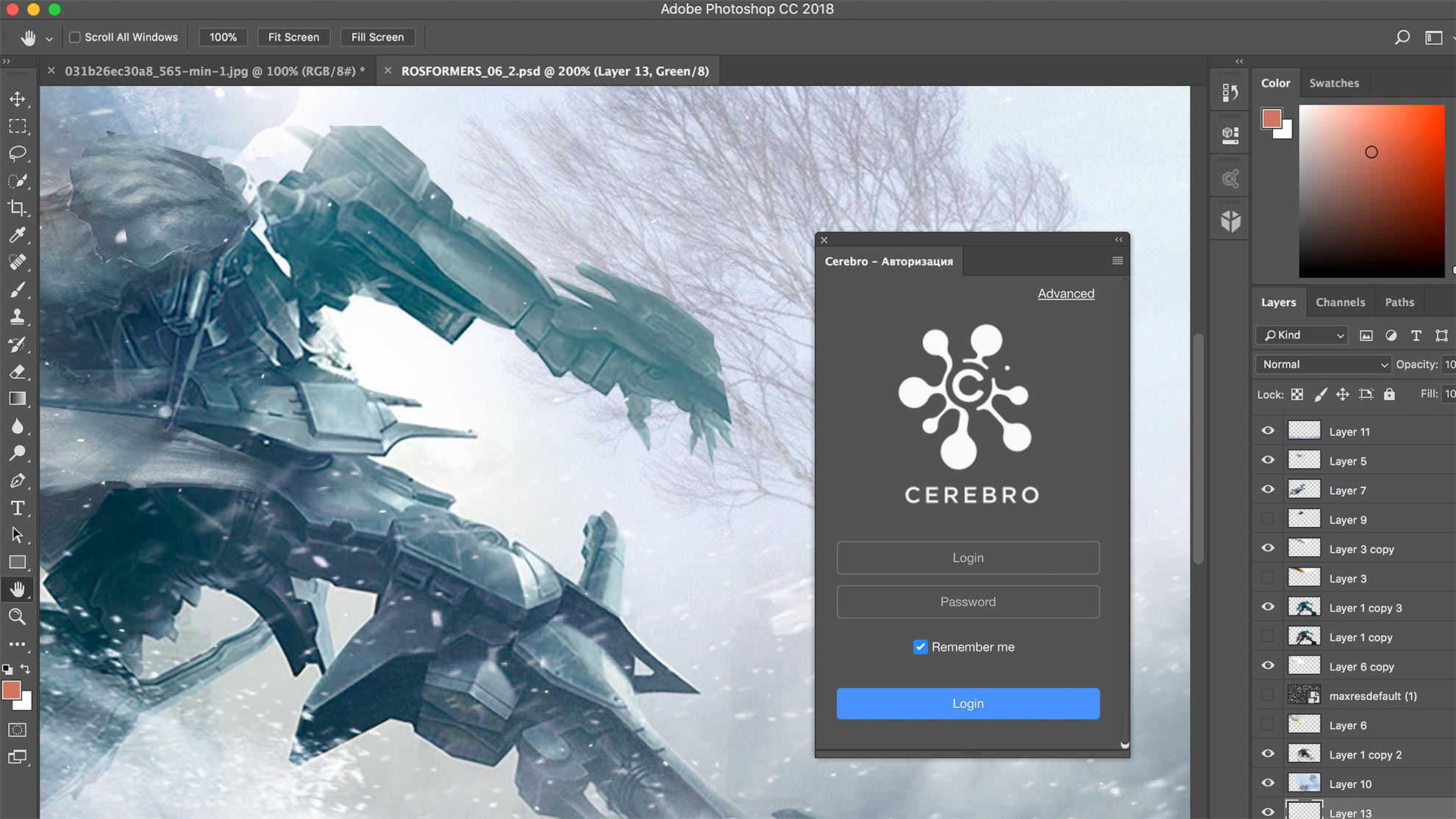Click the foreground color swatch in toolbox
Image resolution: width=1456 pixels, height=819 pixels.
coord(11,690)
